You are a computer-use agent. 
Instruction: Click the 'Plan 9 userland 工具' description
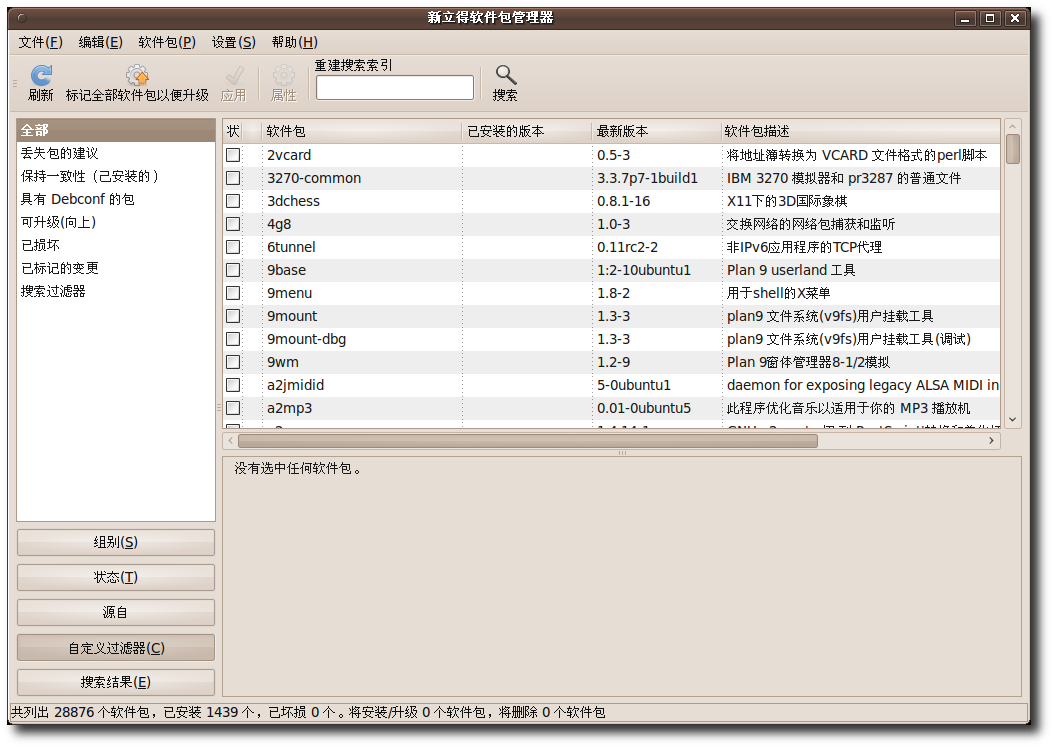(791, 270)
